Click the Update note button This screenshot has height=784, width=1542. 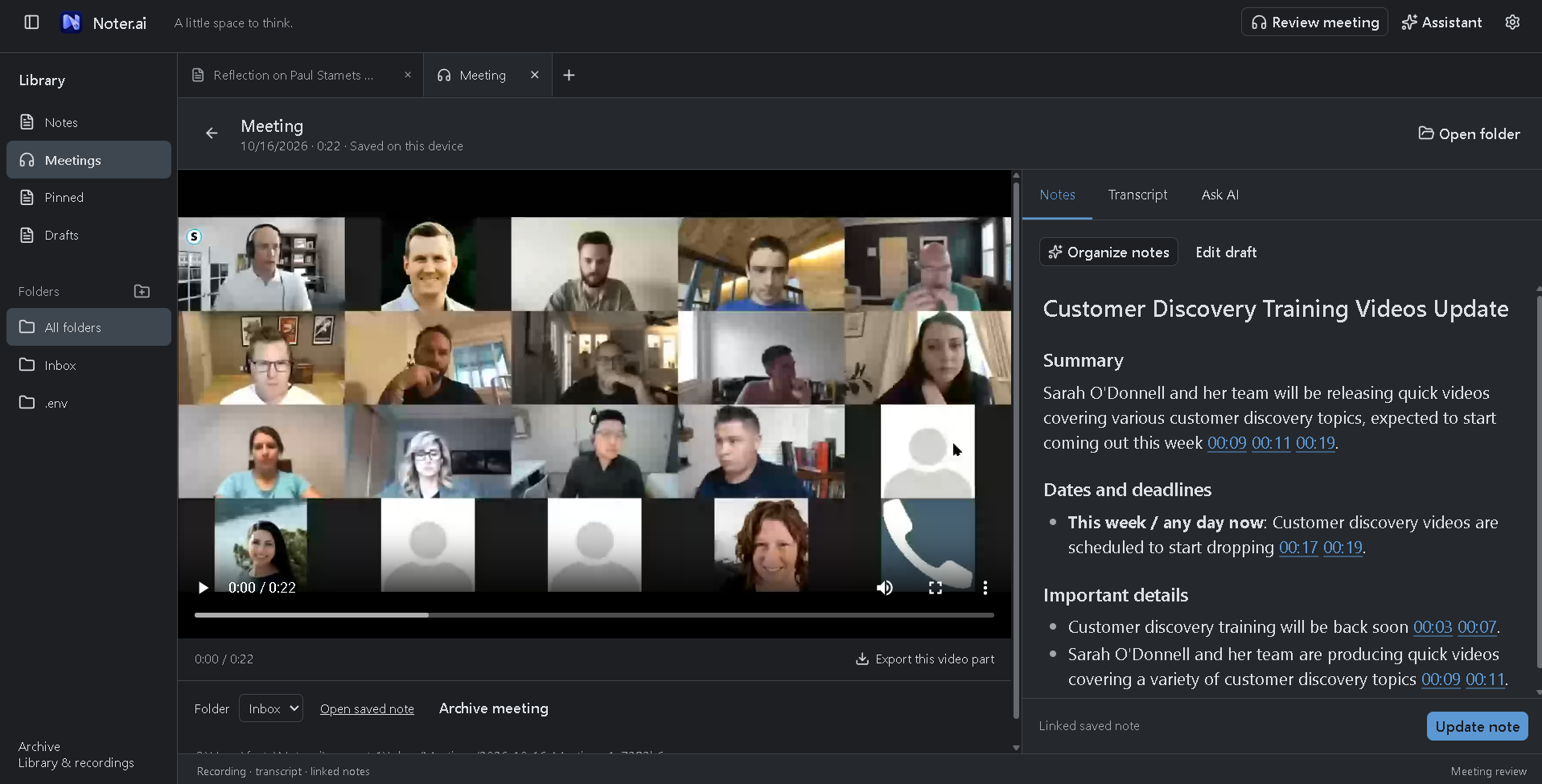tap(1477, 726)
